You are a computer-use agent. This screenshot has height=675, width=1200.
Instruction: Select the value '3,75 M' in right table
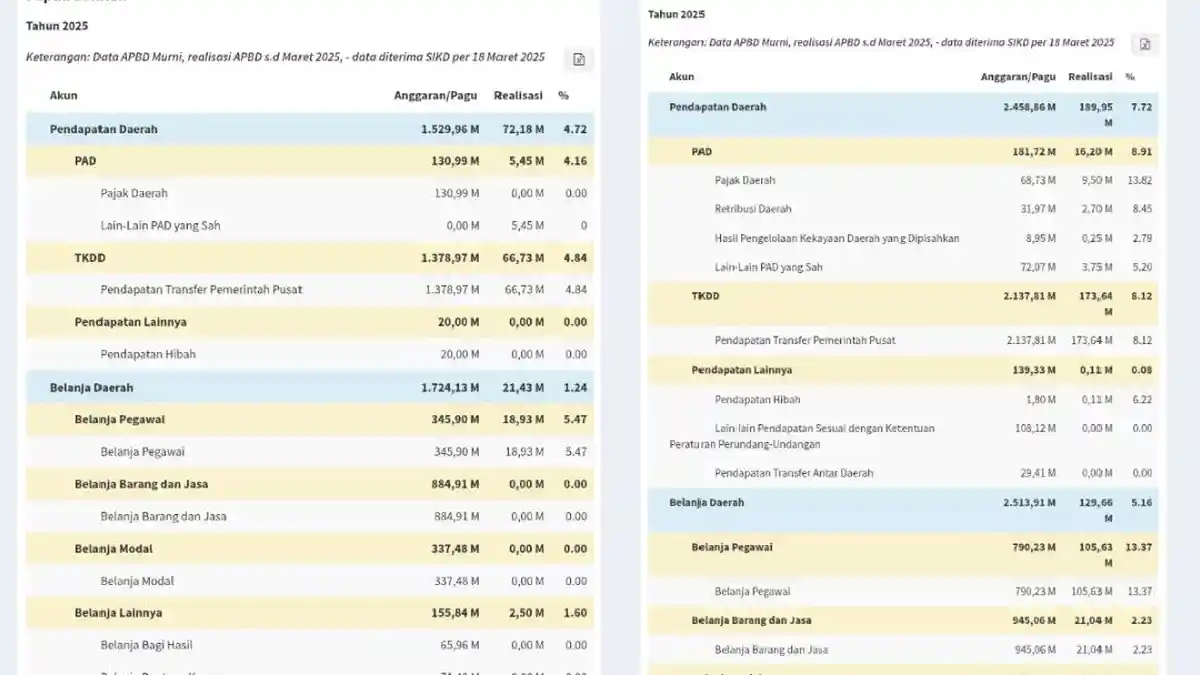[1097, 268]
